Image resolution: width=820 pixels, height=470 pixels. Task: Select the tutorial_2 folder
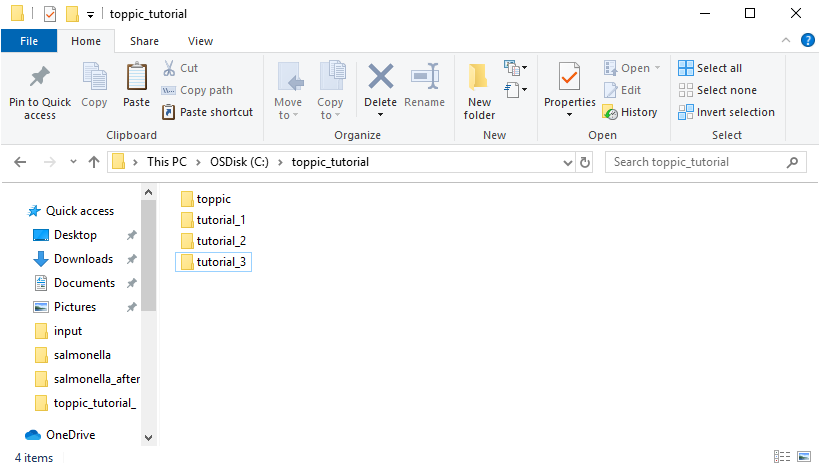point(220,241)
